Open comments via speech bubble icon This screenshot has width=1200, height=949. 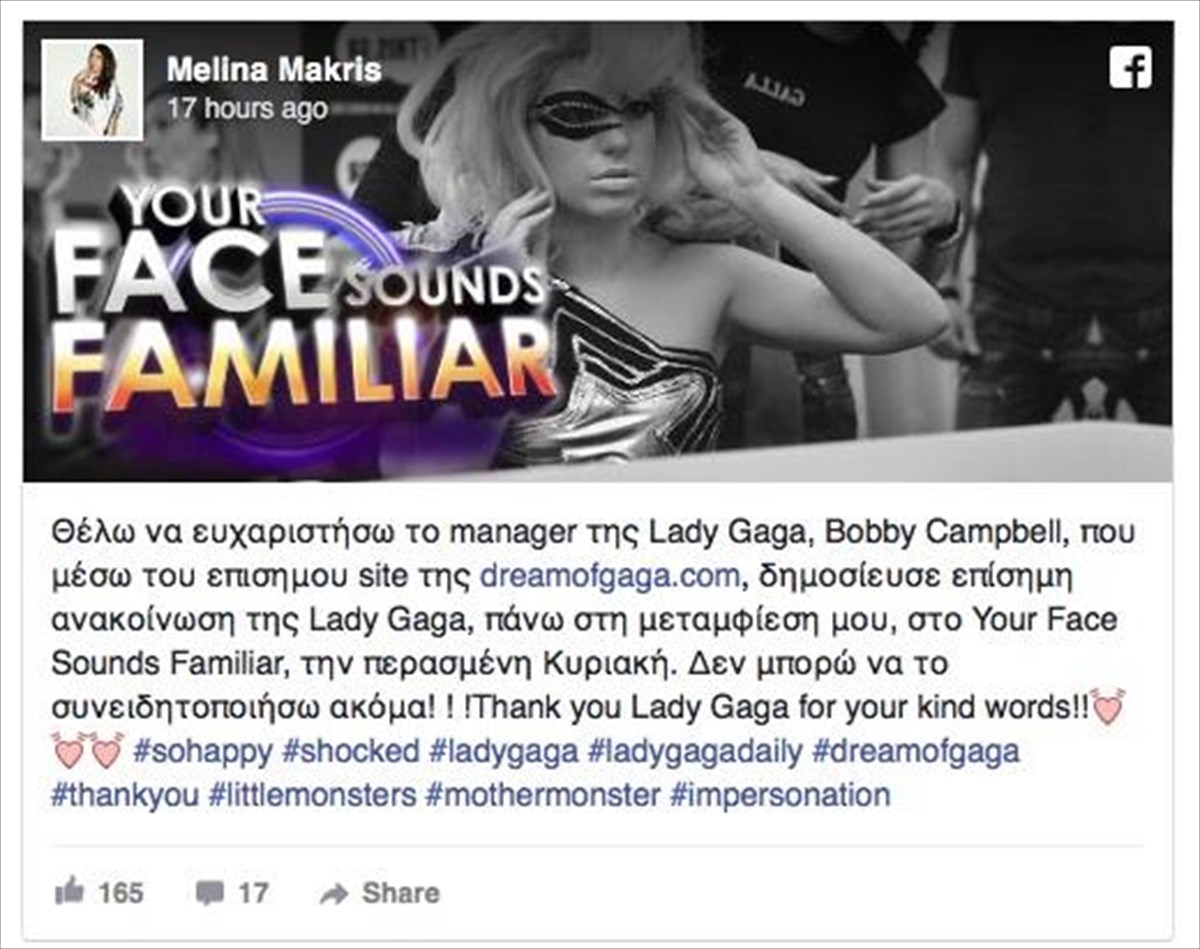coord(209,892)
